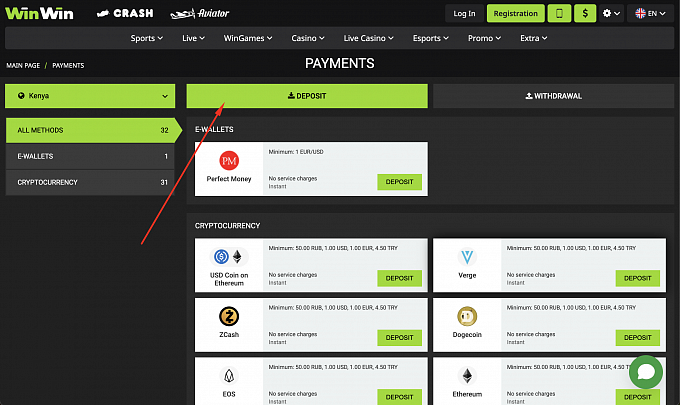The width and height of the screenshot is (680, 405).
Task: Open the Kenya country dropdown
Action: (x=90, y=96)
